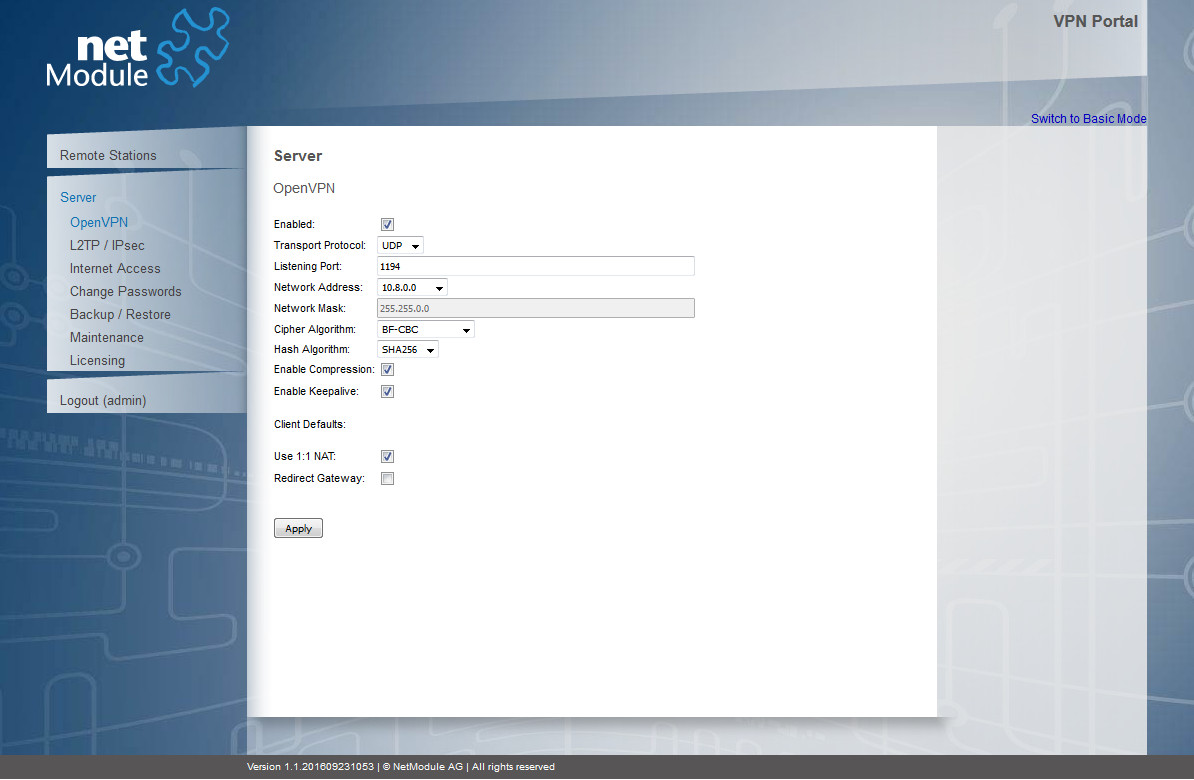
Task: Select the Server menu section
Action: [78, 197]
